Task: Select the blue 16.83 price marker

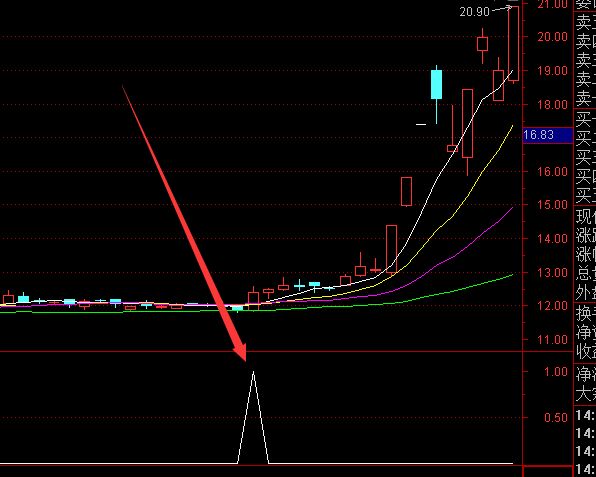Action: pos(548,135)
